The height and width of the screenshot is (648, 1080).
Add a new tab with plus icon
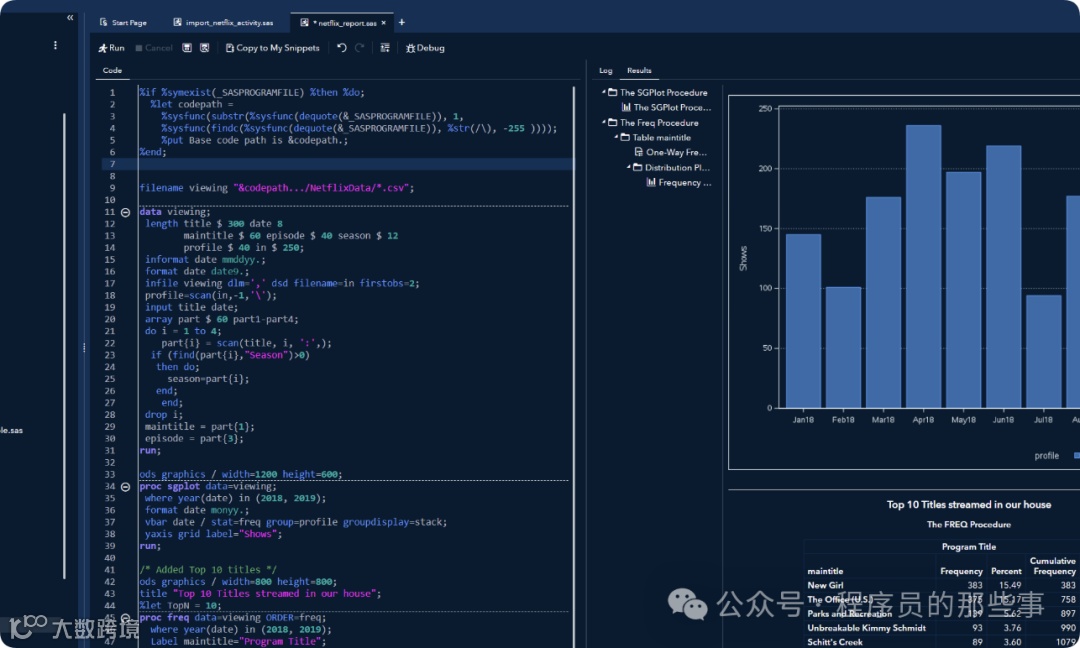[x=402, y=23]
